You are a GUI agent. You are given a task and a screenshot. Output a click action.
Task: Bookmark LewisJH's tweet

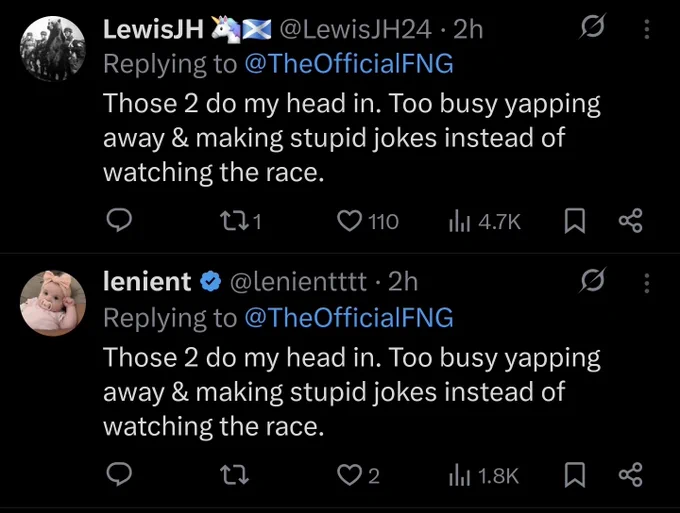tap(575, 221)
